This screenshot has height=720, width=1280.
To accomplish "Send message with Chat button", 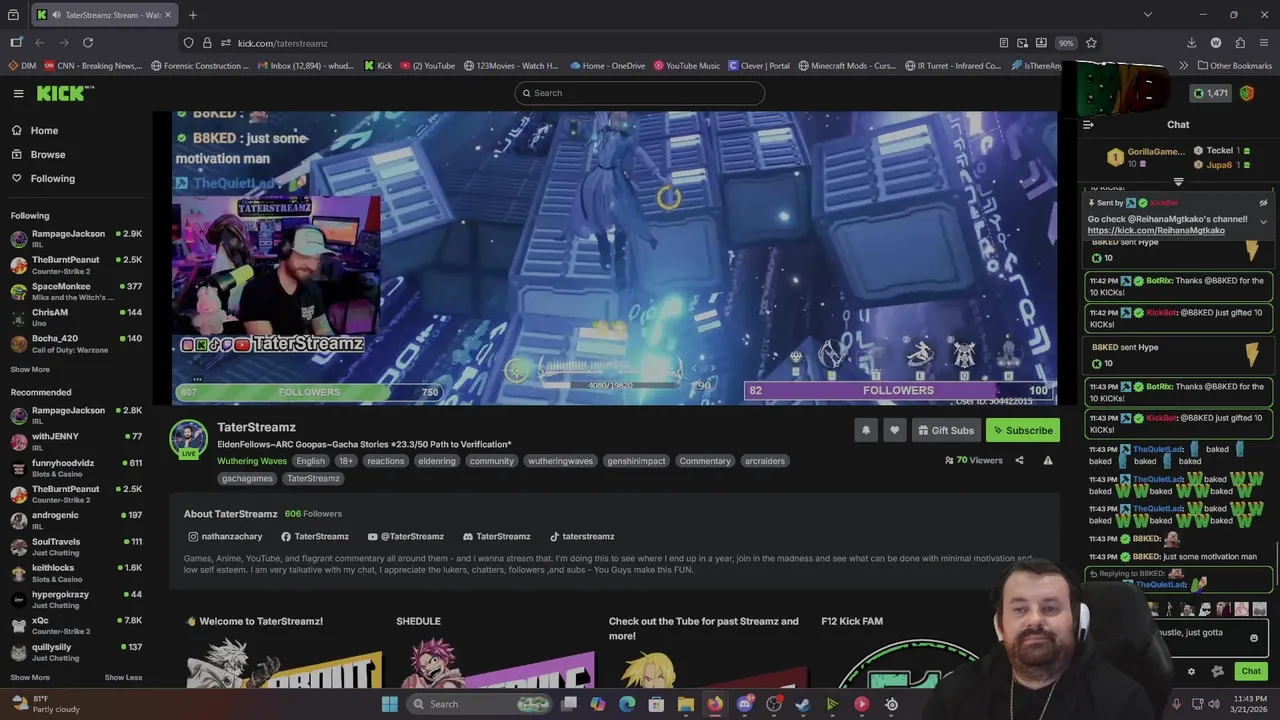I will (x=1250, y=671).
